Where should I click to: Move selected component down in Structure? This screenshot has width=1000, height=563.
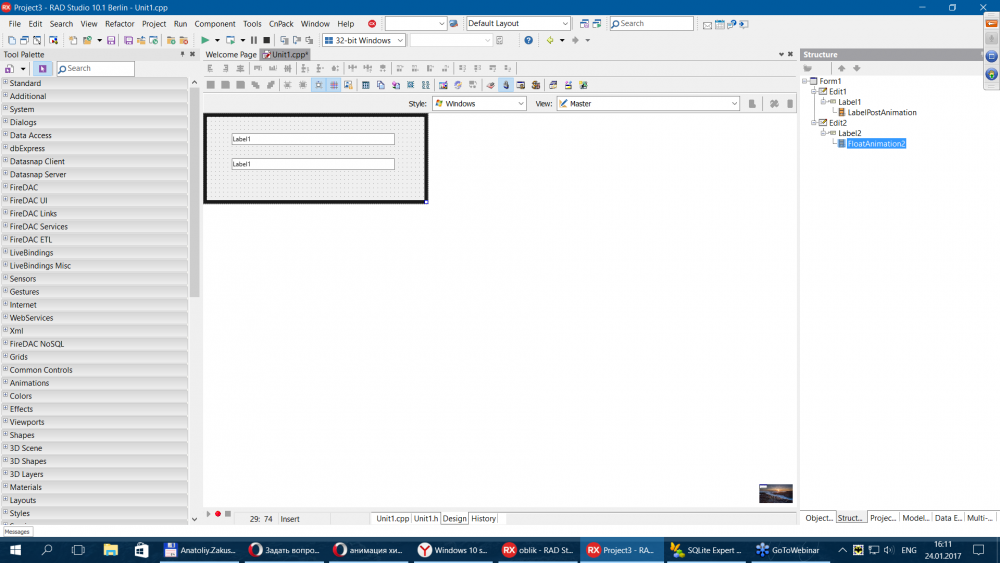point(857,68)
